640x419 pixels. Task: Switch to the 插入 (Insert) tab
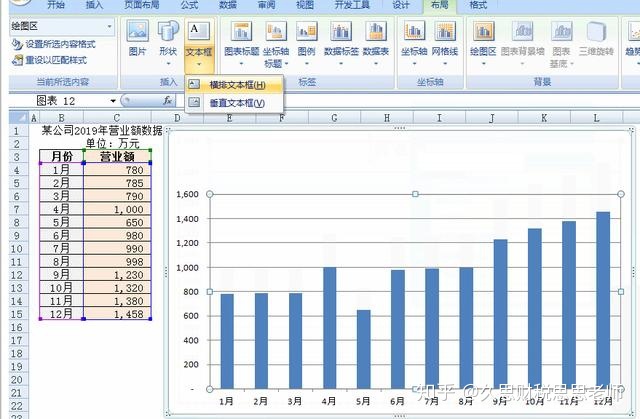[x=94, y=5]
